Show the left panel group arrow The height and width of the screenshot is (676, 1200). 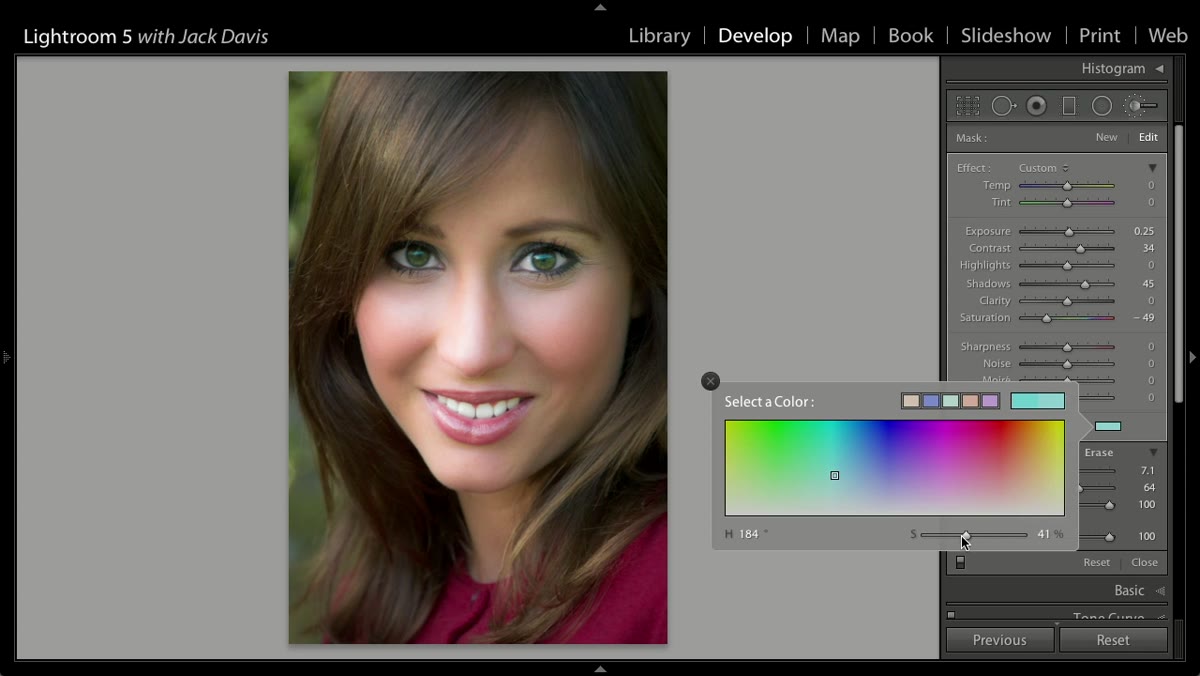coord(7,357)
